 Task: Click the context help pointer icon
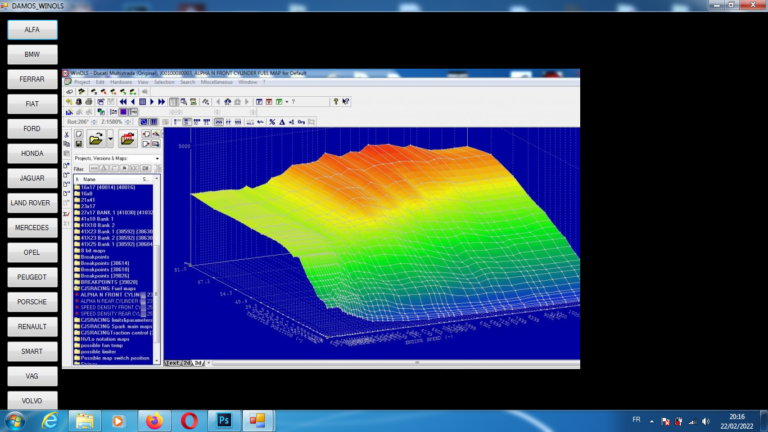point(346,101)
